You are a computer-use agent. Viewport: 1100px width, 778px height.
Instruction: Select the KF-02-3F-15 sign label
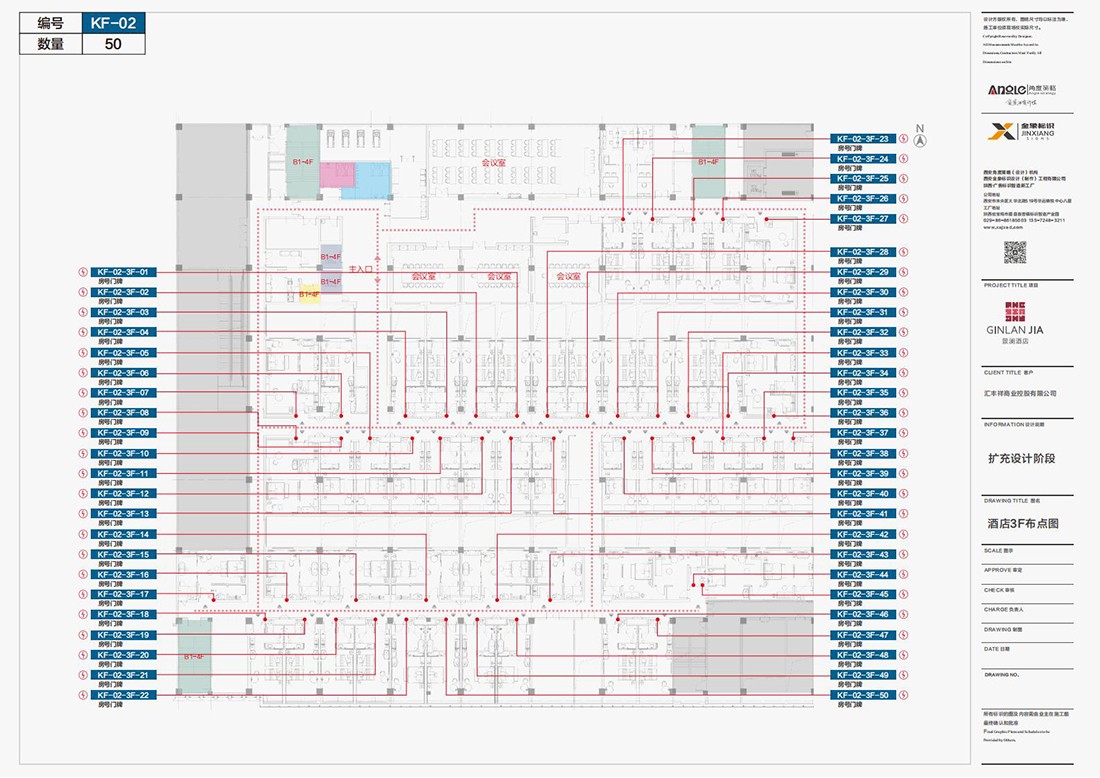124,554
